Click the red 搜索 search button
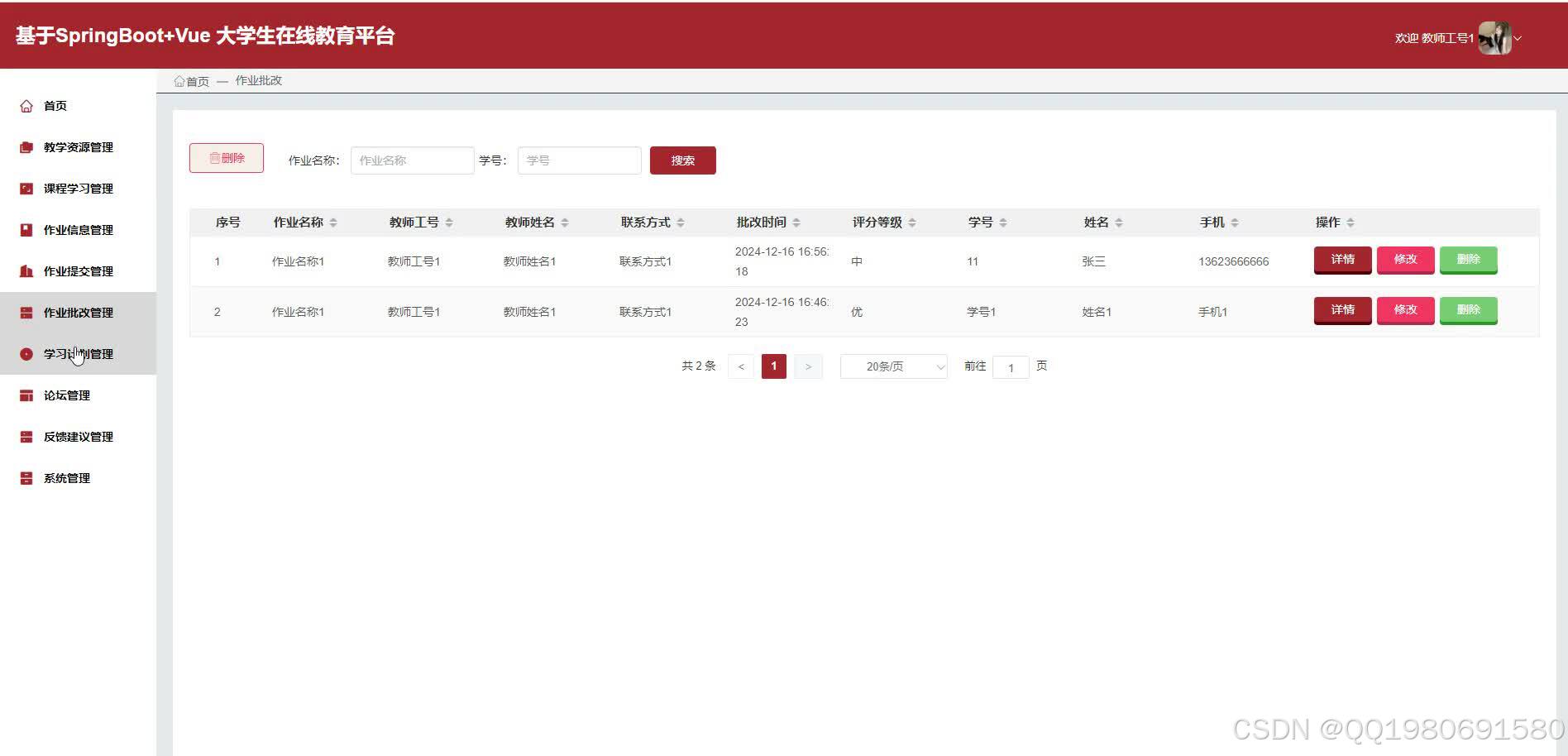This screenshot has height=756, width=1568. [x=682, y=160]
